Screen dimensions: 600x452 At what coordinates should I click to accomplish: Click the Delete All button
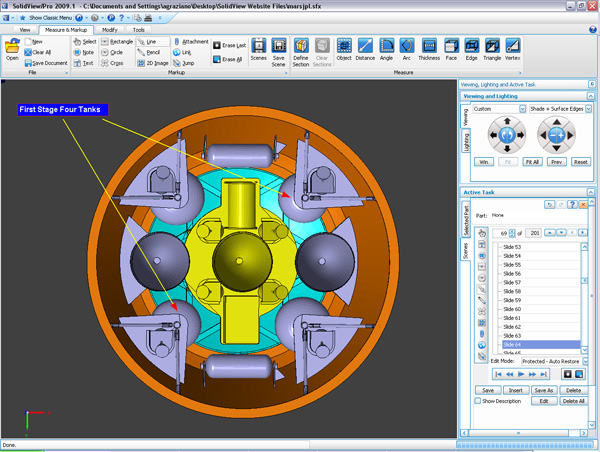(574, 401)
